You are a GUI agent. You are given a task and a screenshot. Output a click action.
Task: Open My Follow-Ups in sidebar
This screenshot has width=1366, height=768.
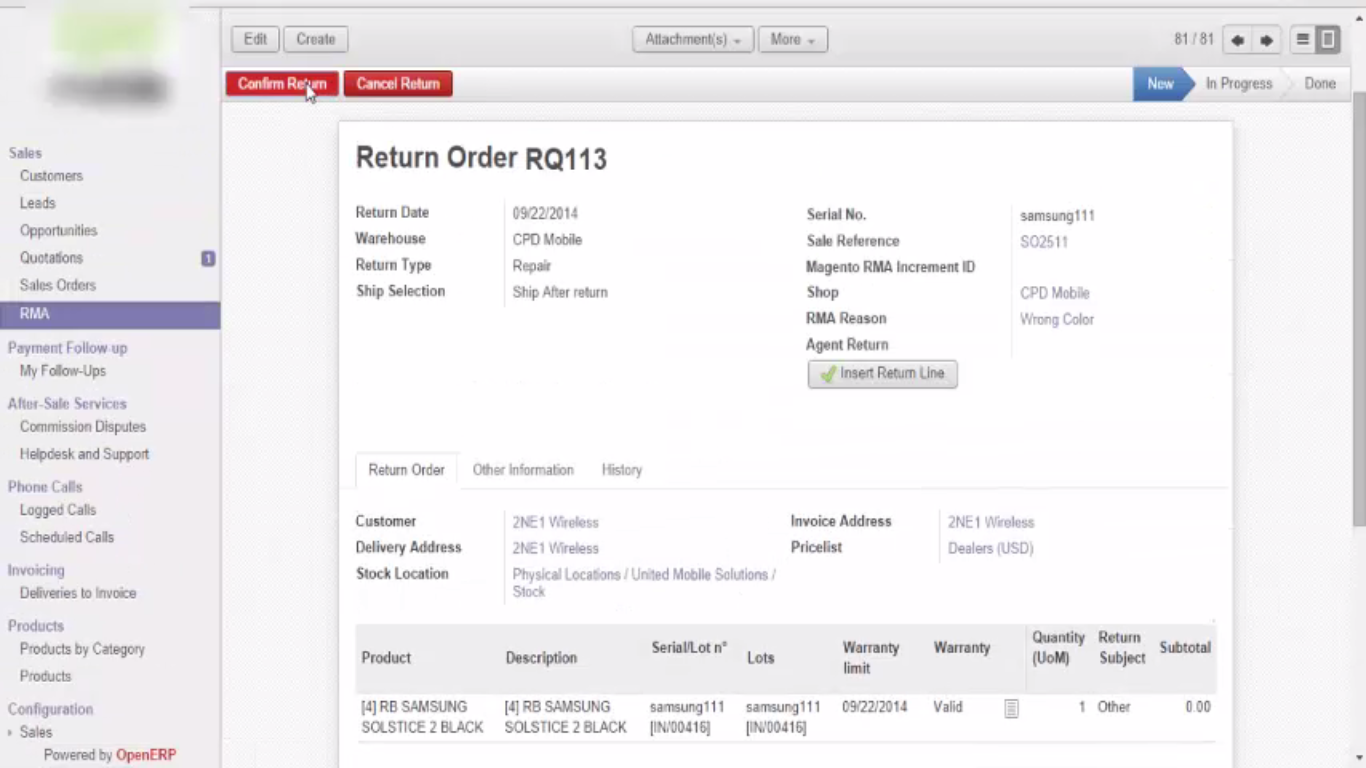click(62, 371)
